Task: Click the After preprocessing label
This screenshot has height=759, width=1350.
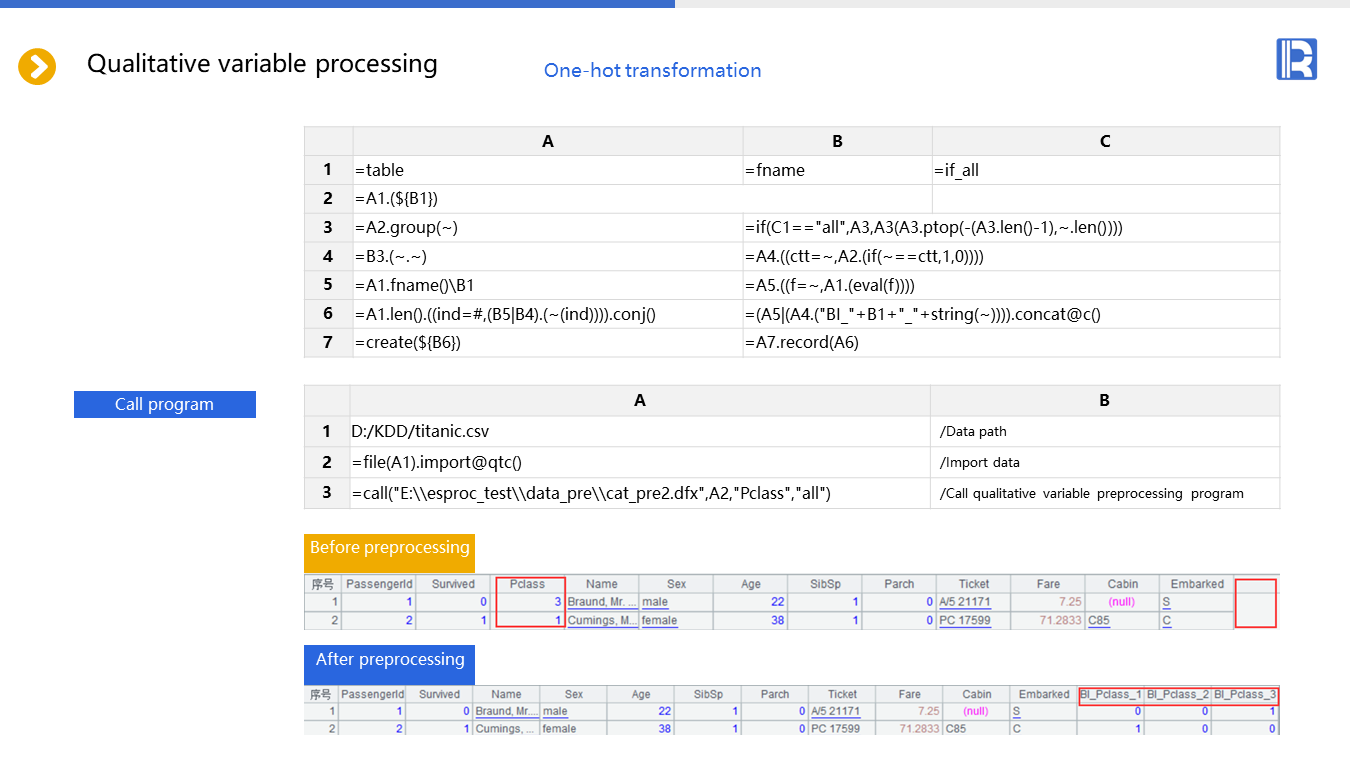Action: (x=389, y=660)
